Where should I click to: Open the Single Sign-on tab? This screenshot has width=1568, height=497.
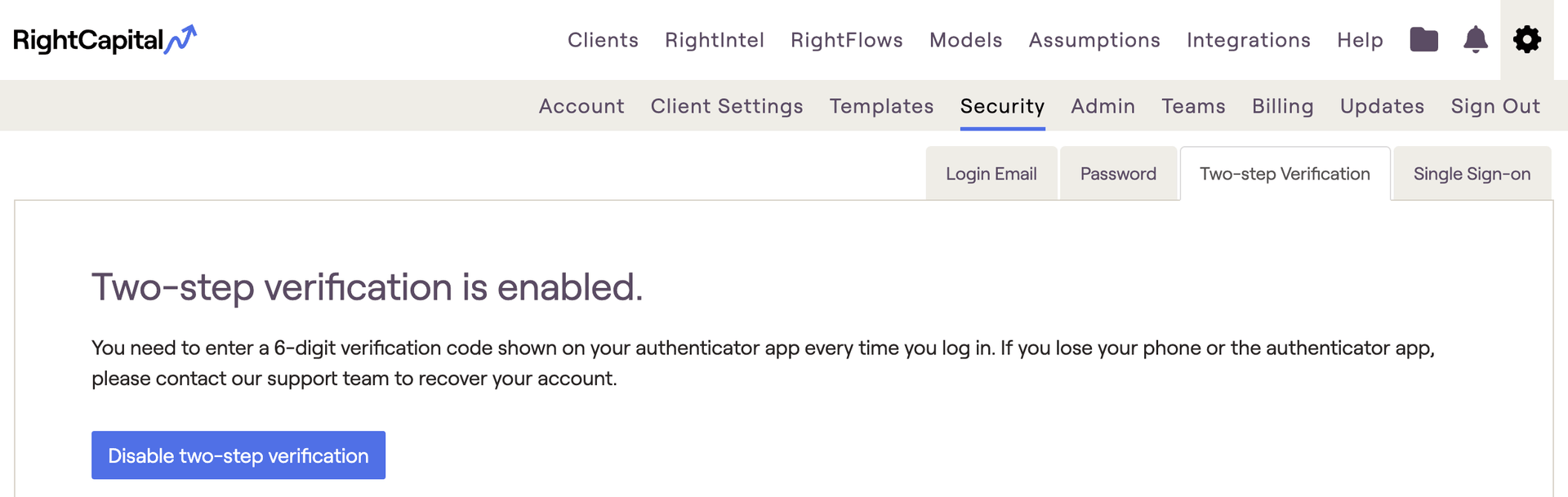point(1472,174)
